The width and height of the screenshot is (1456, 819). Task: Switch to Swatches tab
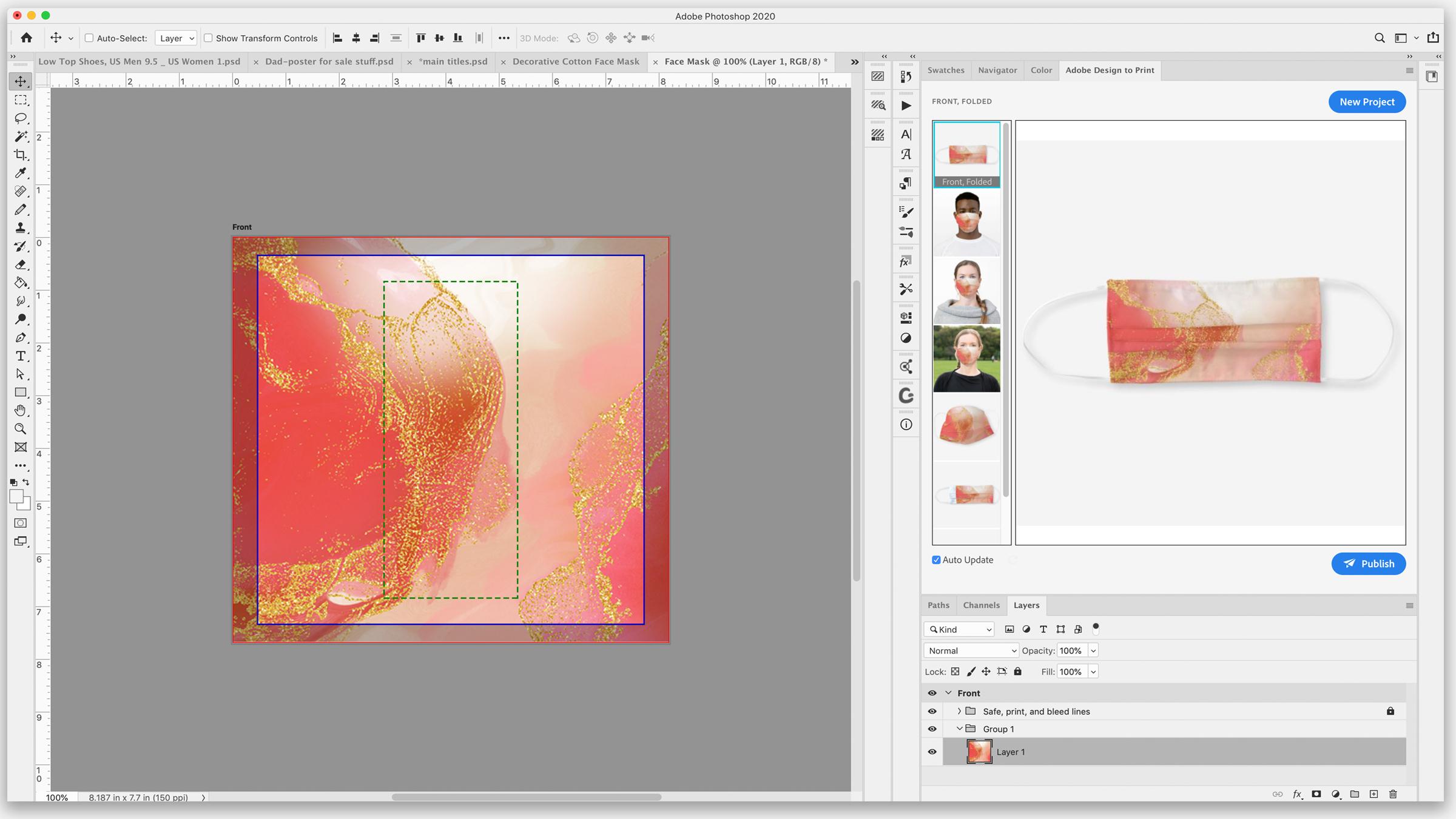pos(946,70)
